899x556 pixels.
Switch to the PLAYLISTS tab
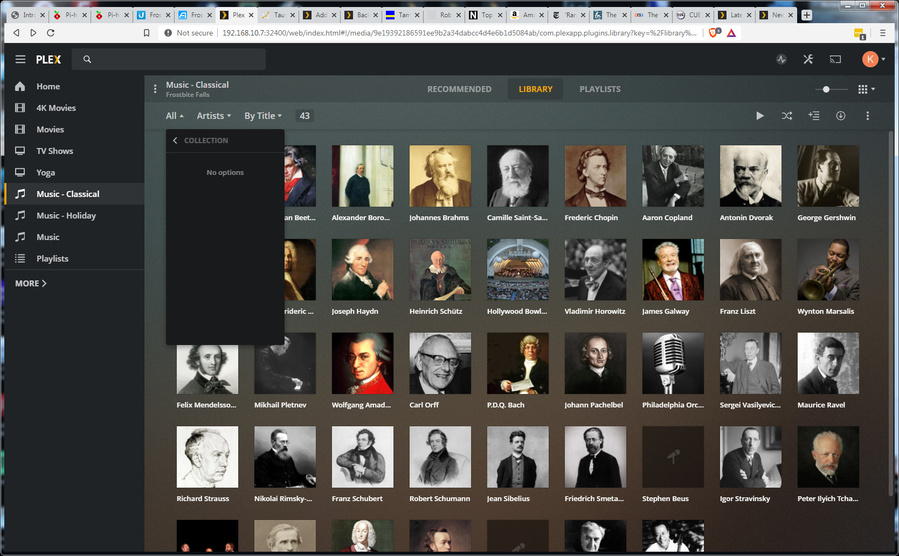coord(600,89)
